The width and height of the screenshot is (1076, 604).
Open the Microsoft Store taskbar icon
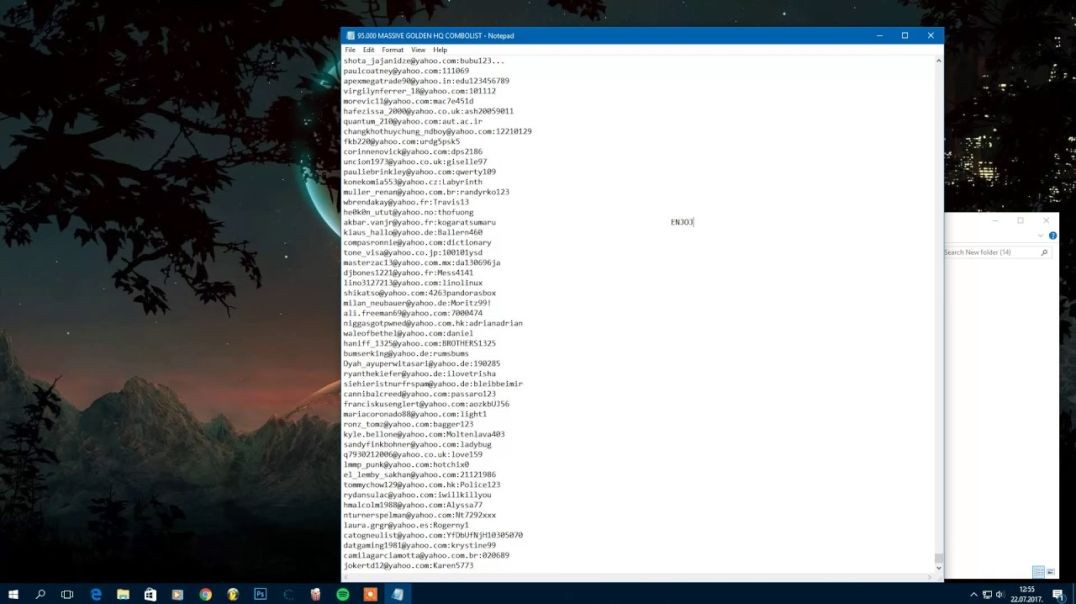click(x=150, y=594)
